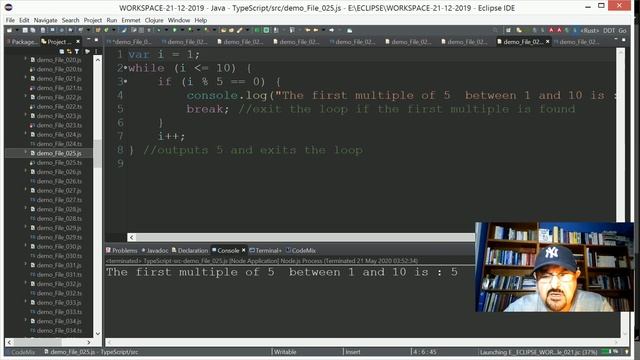Open the Run menu
This screenshot has width=640, height=360.
(111, 20)
